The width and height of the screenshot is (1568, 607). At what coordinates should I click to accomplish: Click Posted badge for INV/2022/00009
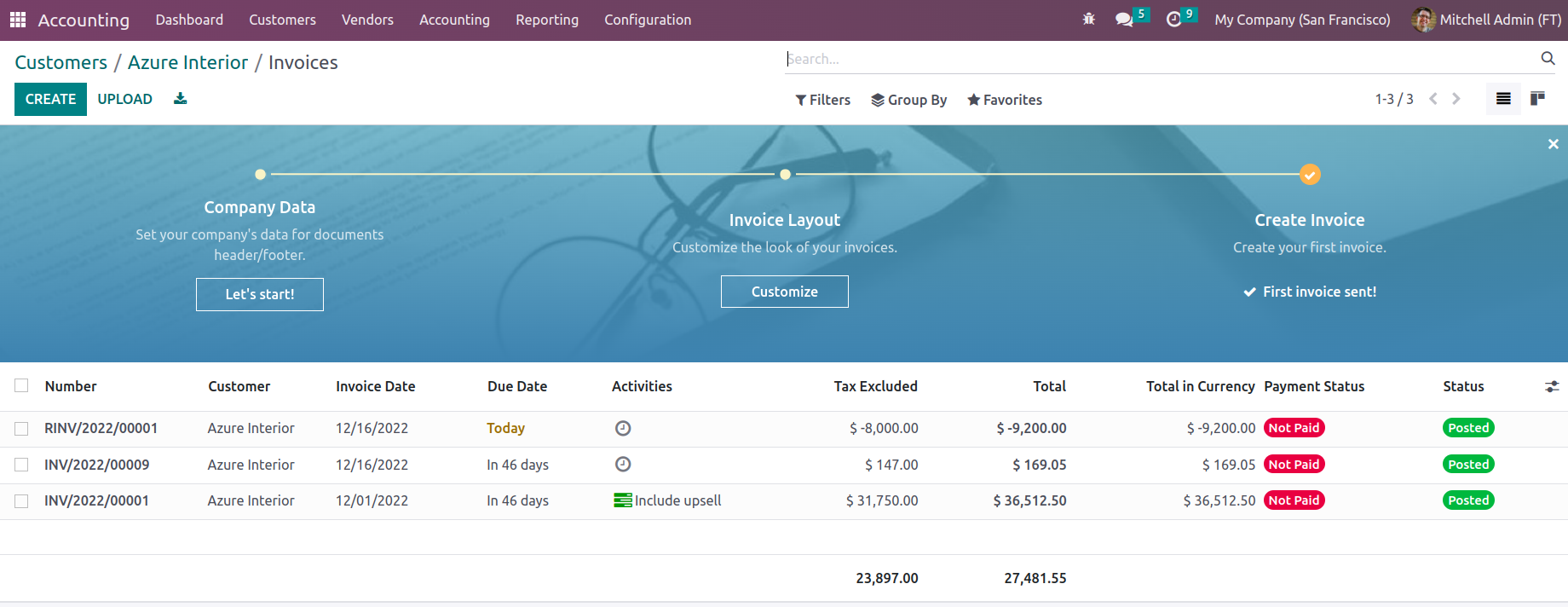pos(1468,465)
